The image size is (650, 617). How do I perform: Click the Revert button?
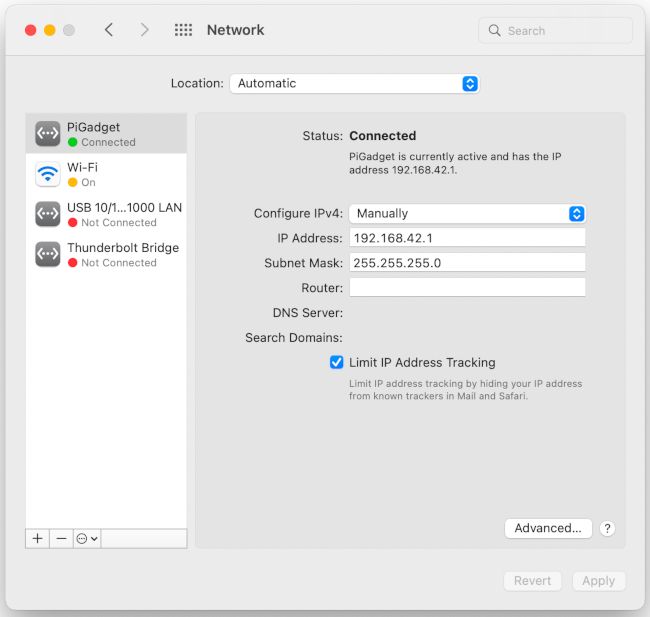click(532, 580)
